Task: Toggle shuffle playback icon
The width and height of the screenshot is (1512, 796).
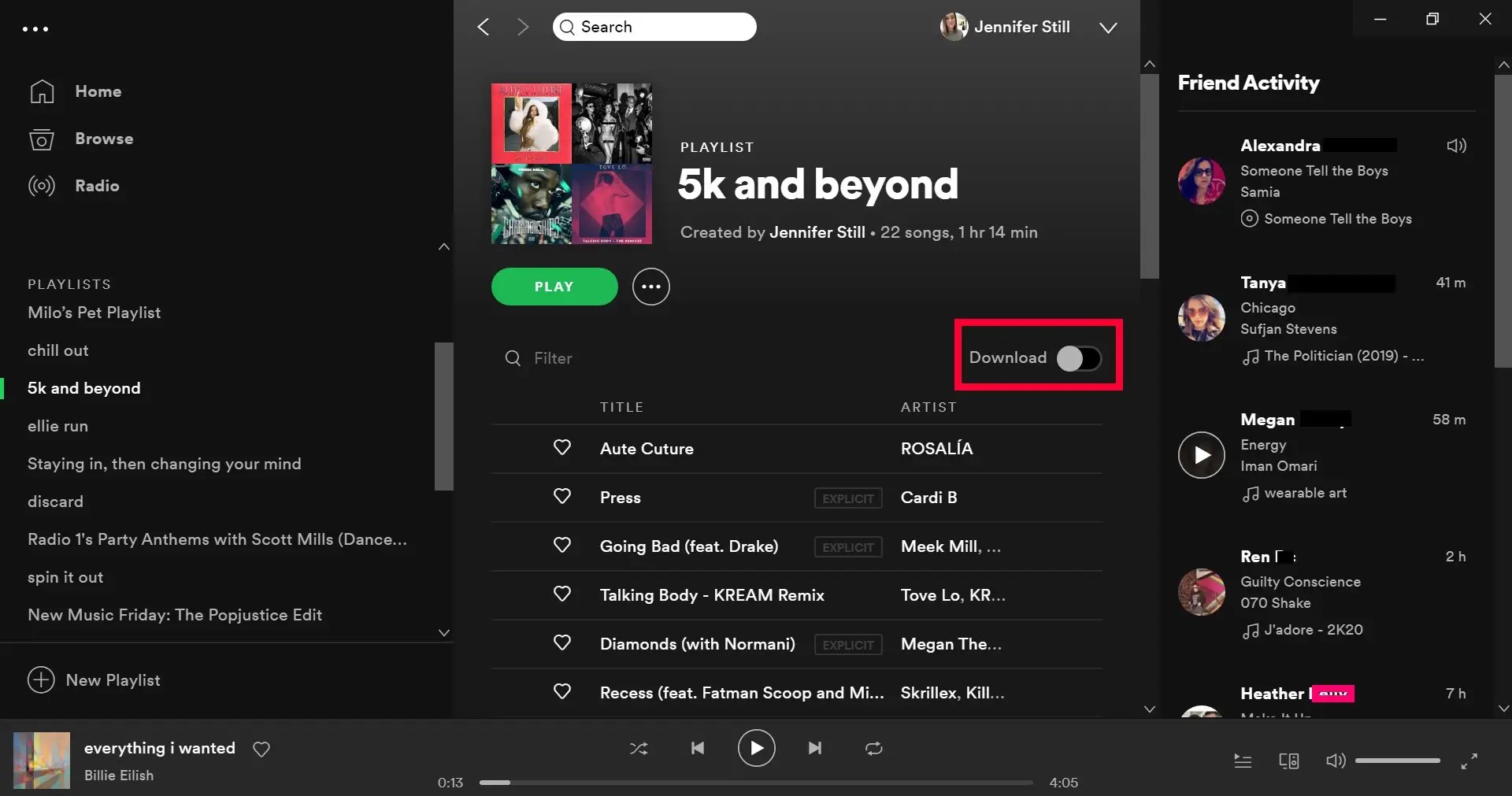Action: (639, 749)
